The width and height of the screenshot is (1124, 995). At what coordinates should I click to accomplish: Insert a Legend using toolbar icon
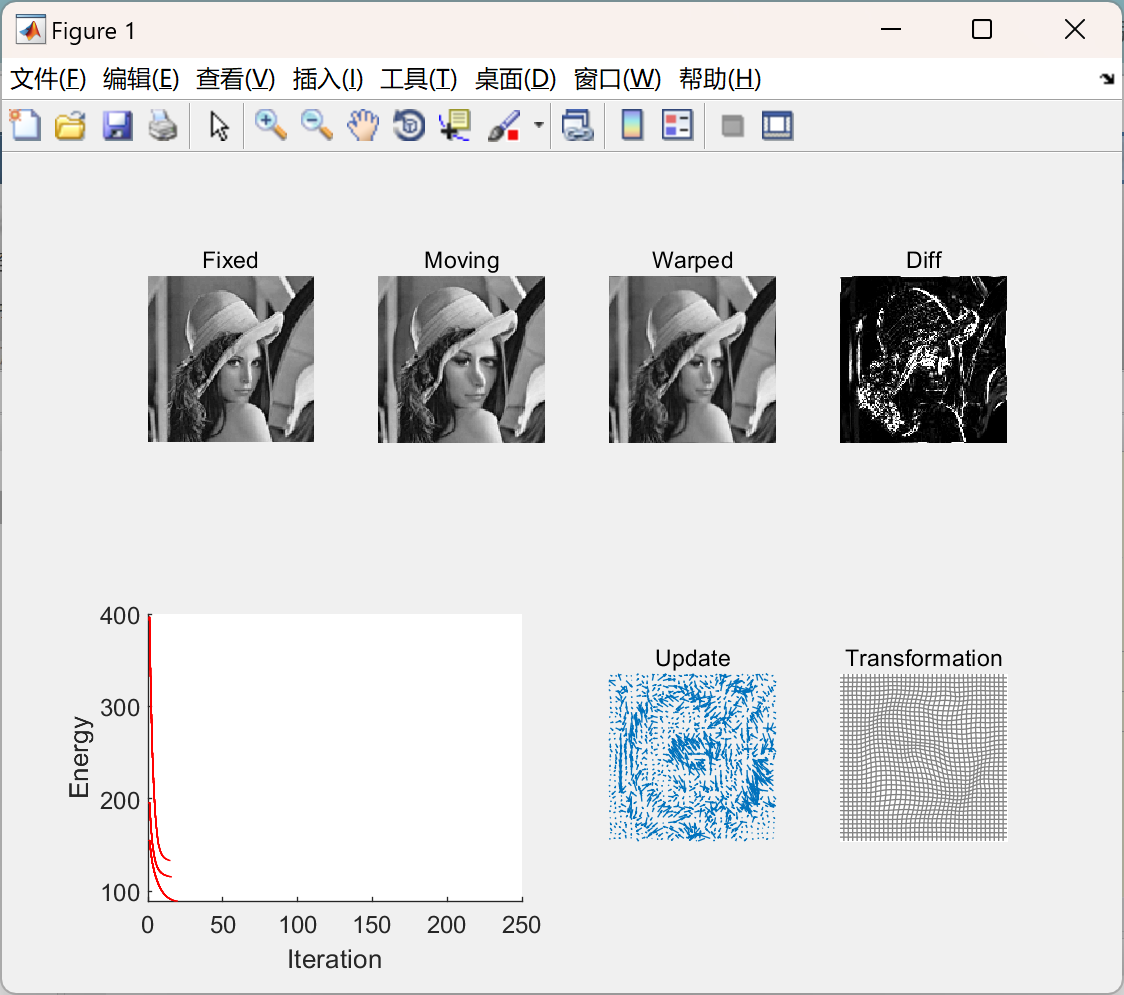677,125
